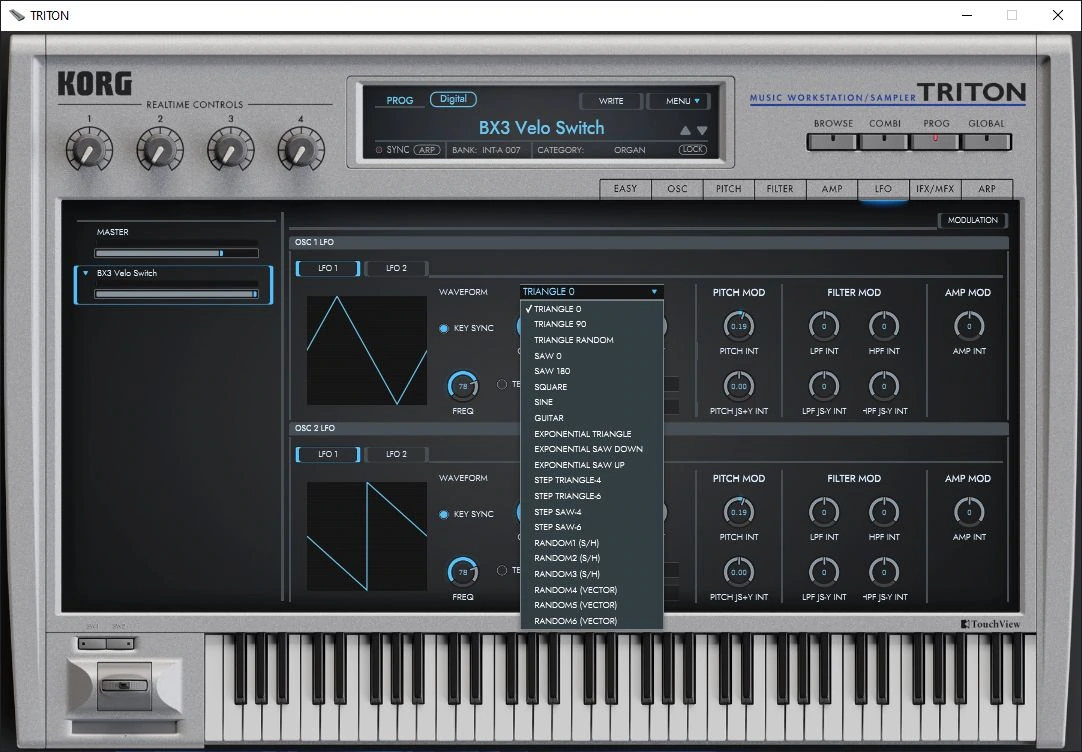Select GUITAR waveform option

click(x=591, y=418)
